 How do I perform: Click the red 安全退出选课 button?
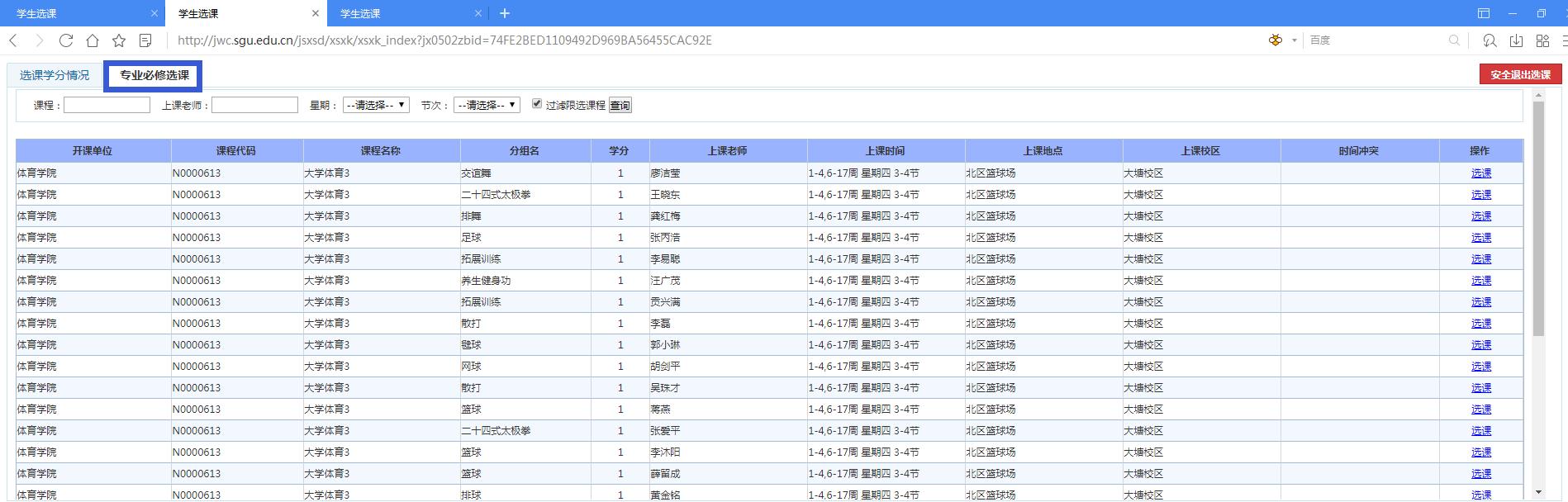(1520, 74)
